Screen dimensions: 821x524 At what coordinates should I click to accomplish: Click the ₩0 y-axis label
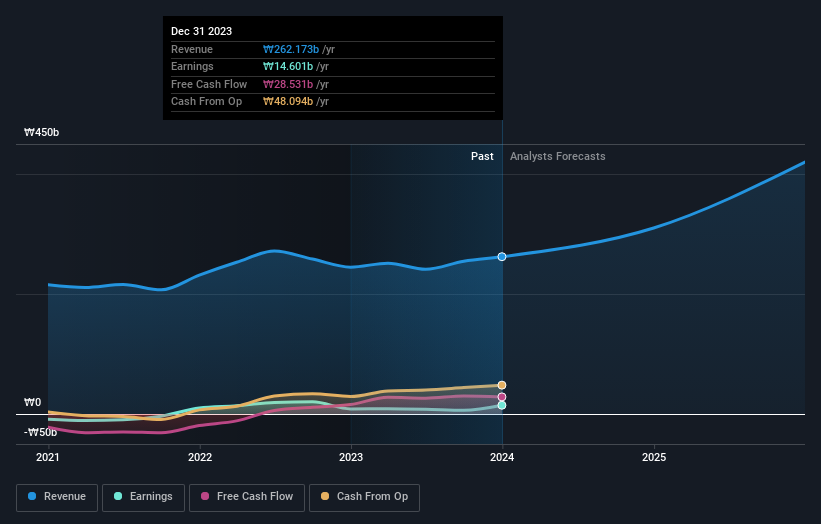32,403
